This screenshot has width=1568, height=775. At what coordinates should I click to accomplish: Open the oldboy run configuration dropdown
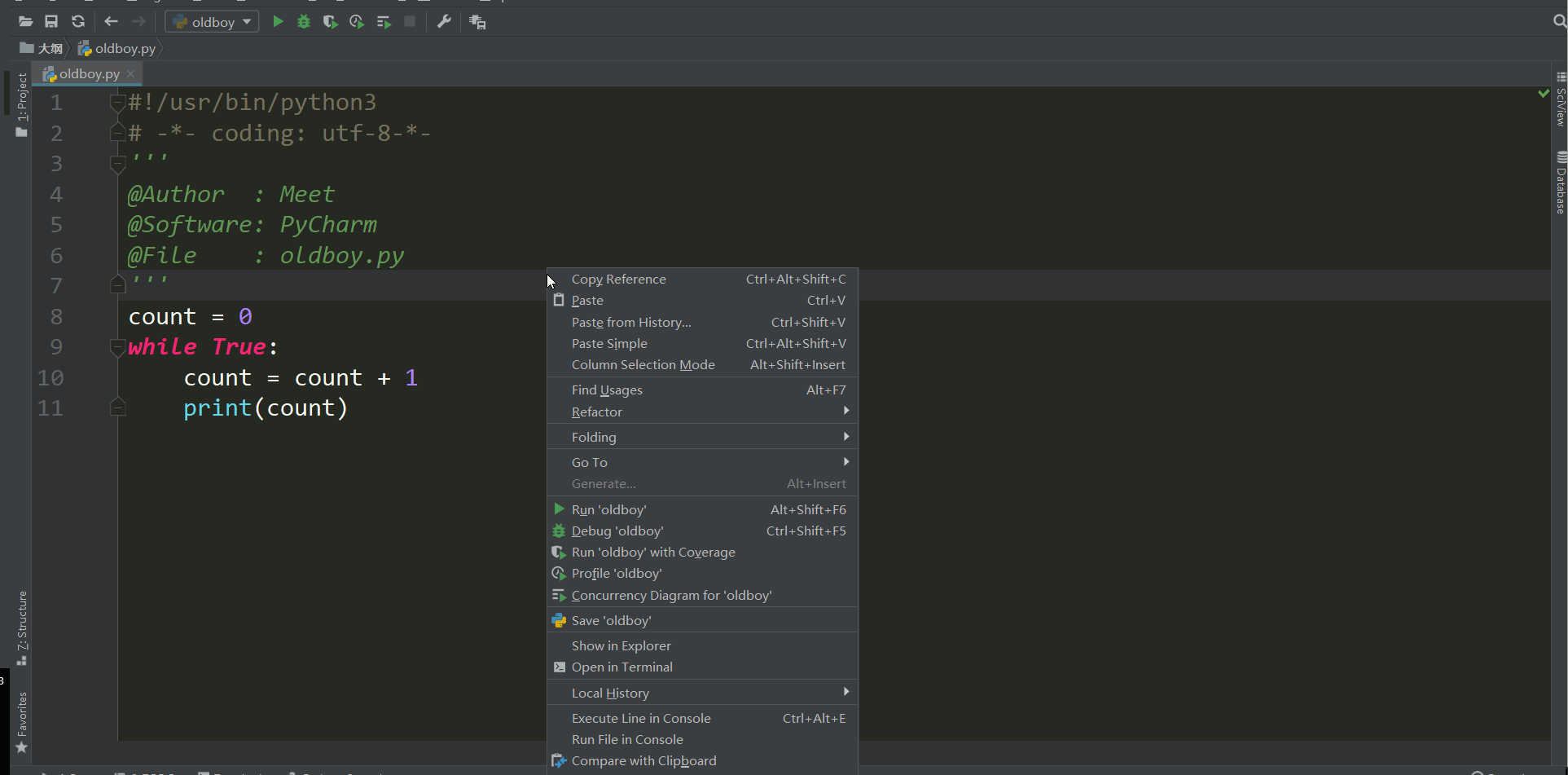(212, 22)
